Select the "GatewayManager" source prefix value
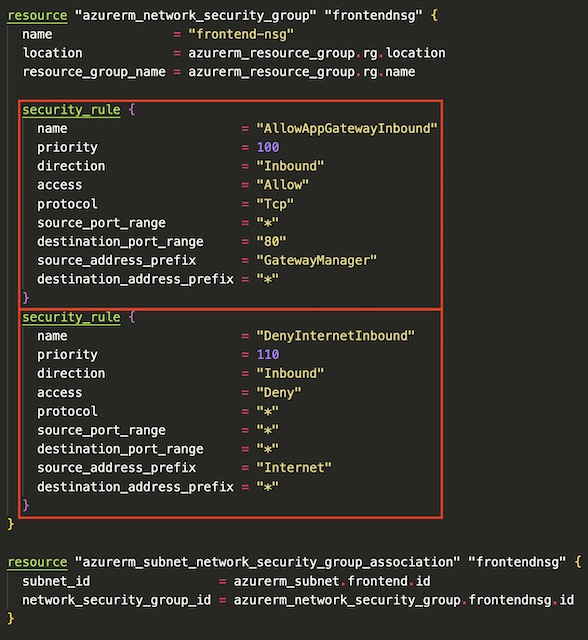 (317, 260)
